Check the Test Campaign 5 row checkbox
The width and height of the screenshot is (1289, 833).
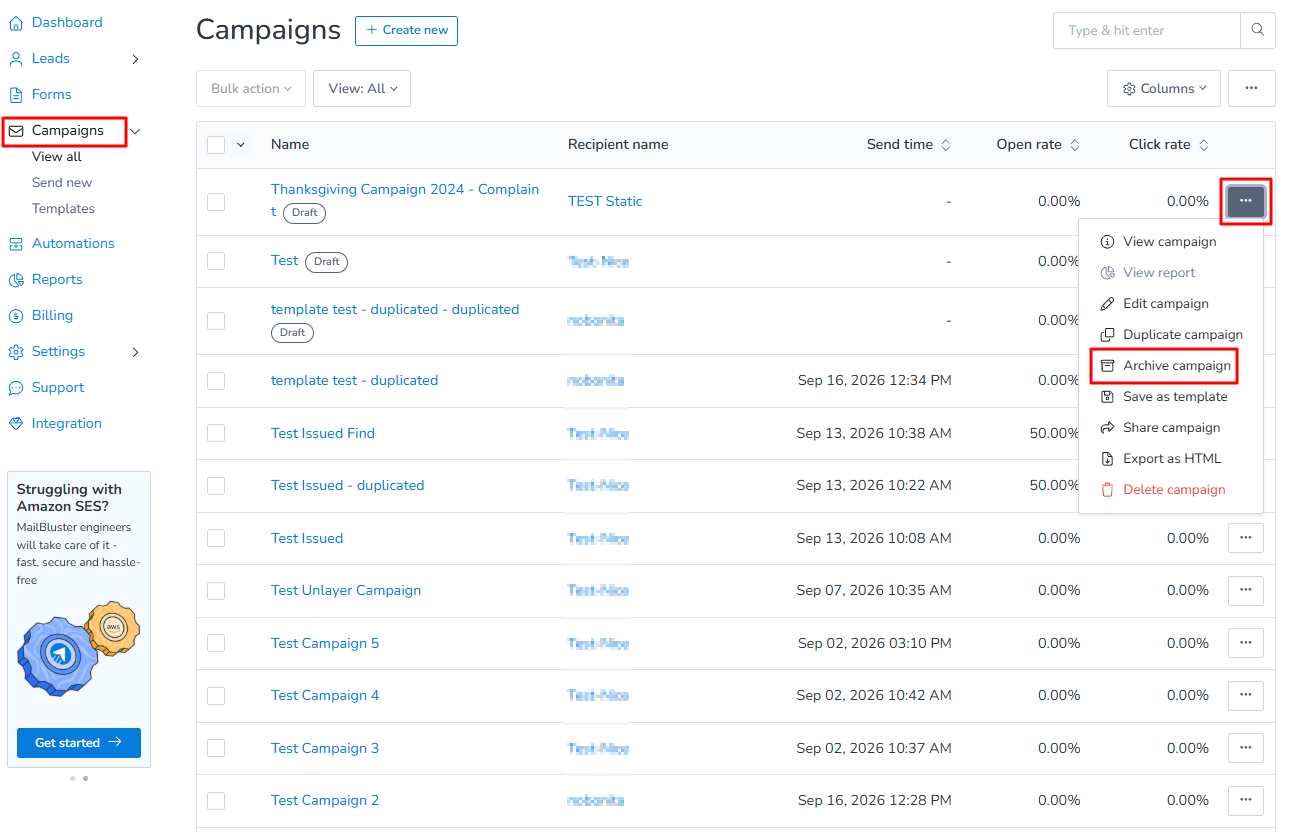[216, 643]
